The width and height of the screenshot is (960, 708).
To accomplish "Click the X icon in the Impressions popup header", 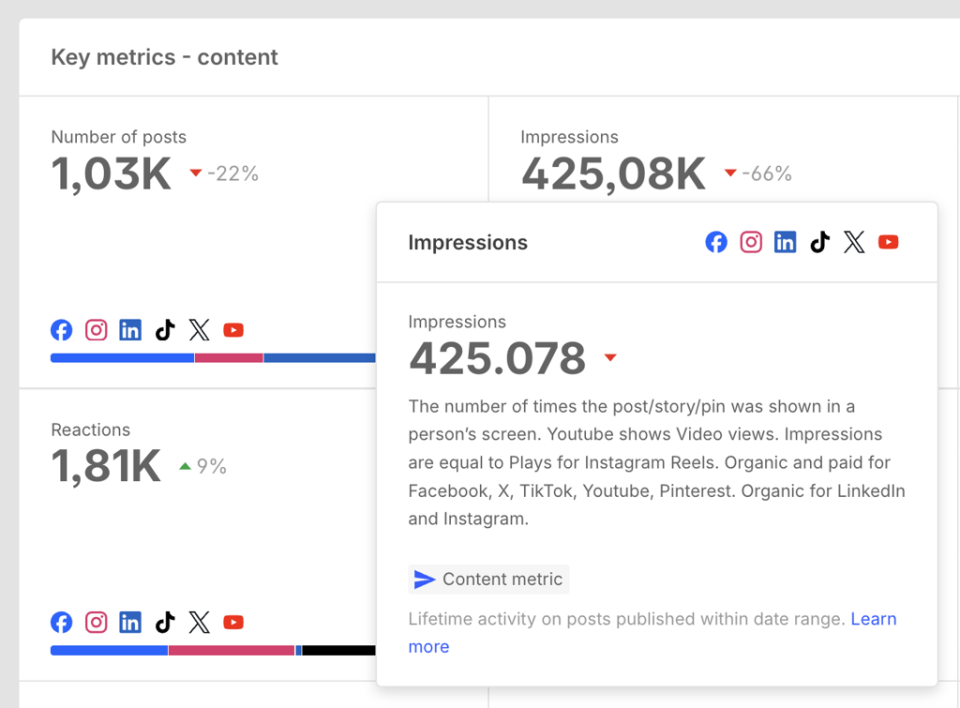I will click(854, 242).
